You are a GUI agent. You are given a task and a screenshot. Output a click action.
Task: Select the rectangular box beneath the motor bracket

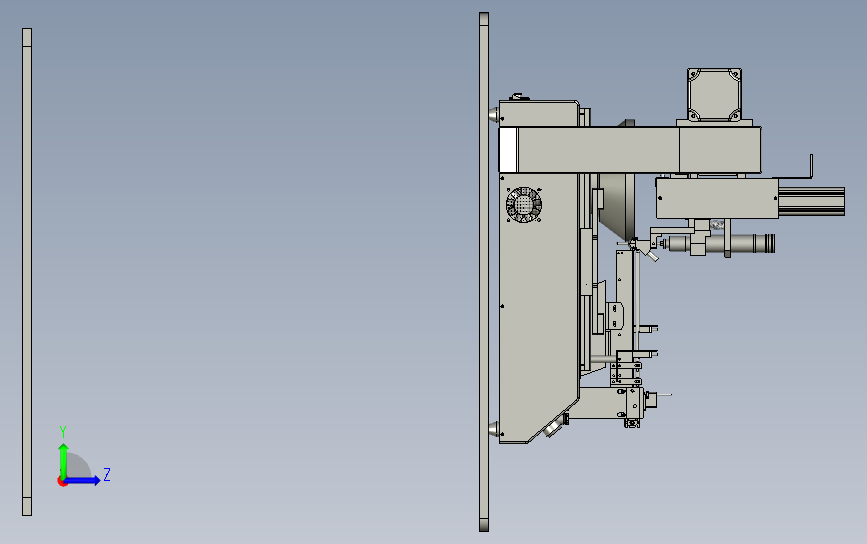(717, 198)
